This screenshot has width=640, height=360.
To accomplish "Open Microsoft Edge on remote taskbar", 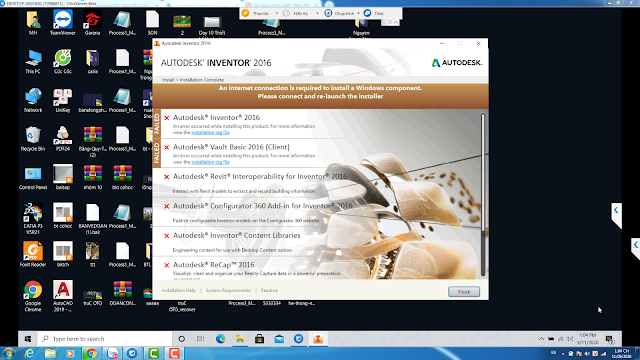I will coord(220,339).
